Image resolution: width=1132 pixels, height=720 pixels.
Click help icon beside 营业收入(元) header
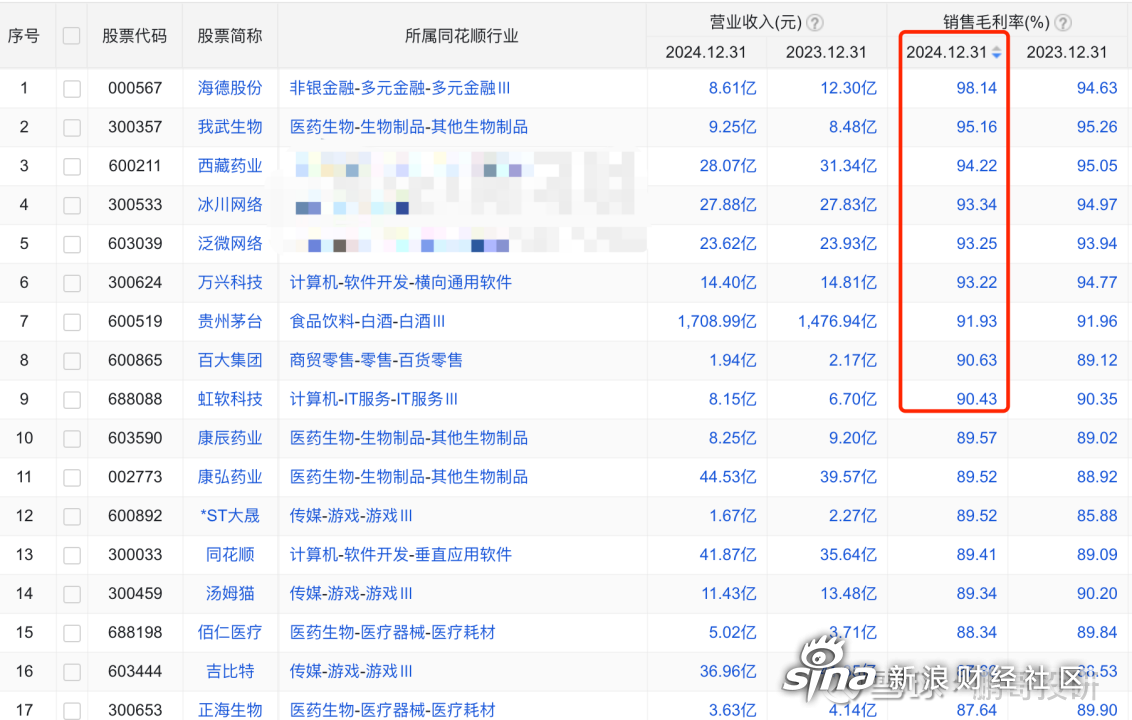814,23
